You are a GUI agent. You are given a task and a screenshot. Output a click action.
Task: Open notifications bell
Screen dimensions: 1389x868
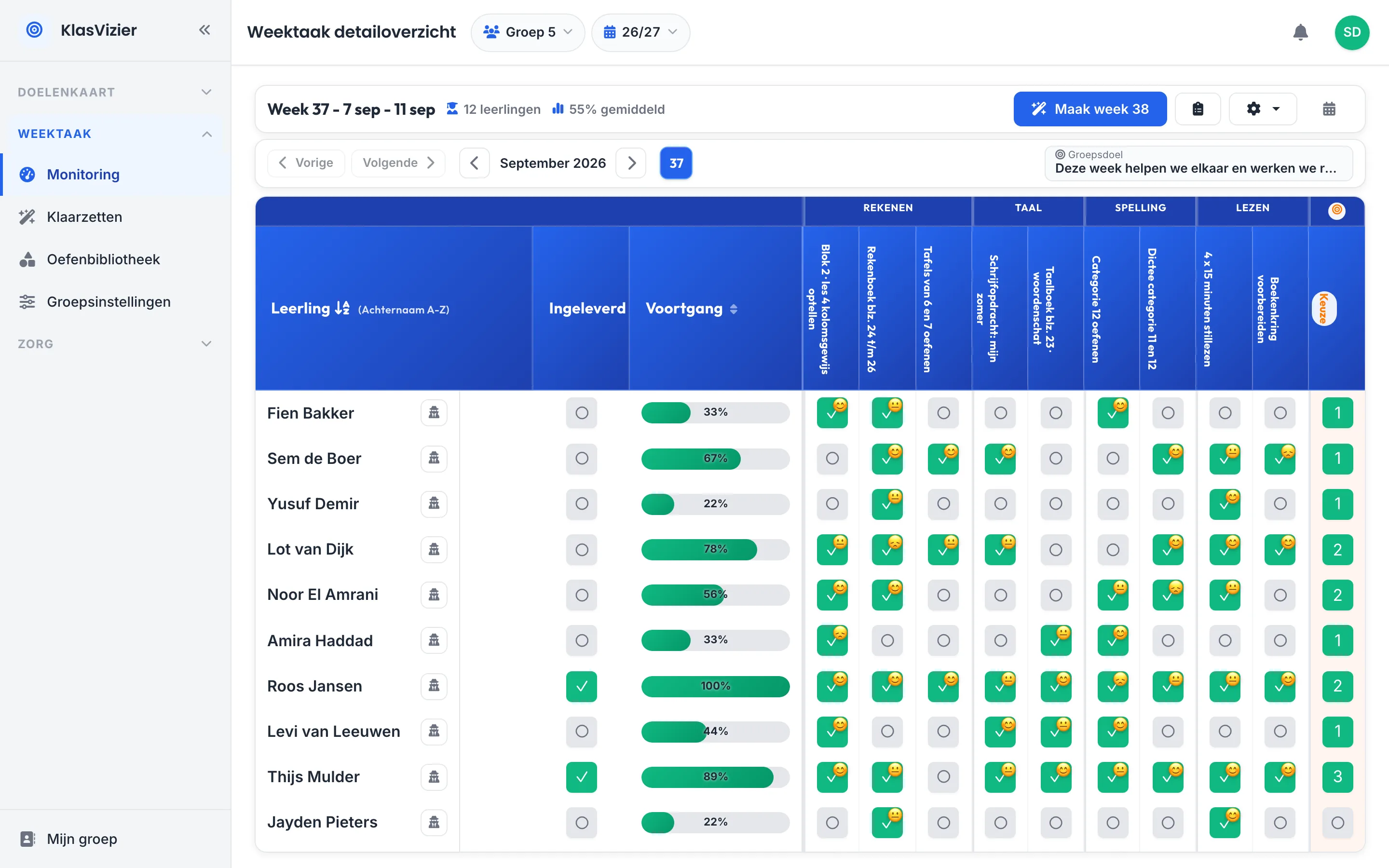(x=1300, y=32)
